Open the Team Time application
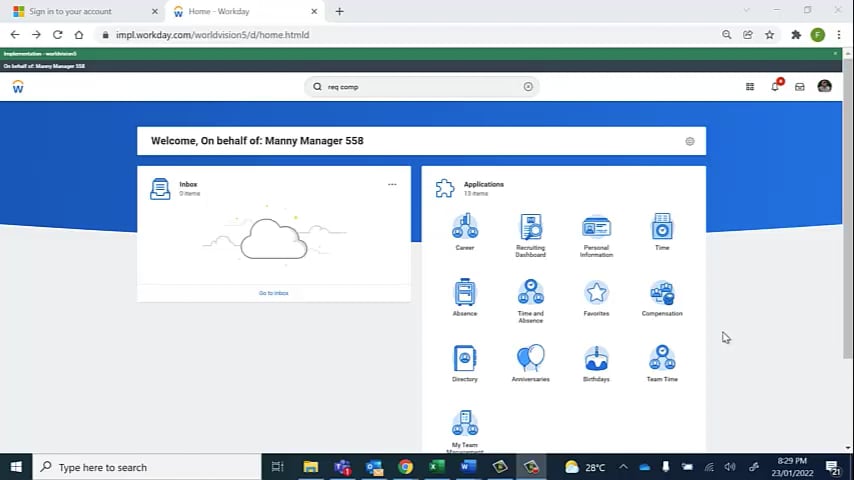 pyautogui.click(x=662, y=363)
